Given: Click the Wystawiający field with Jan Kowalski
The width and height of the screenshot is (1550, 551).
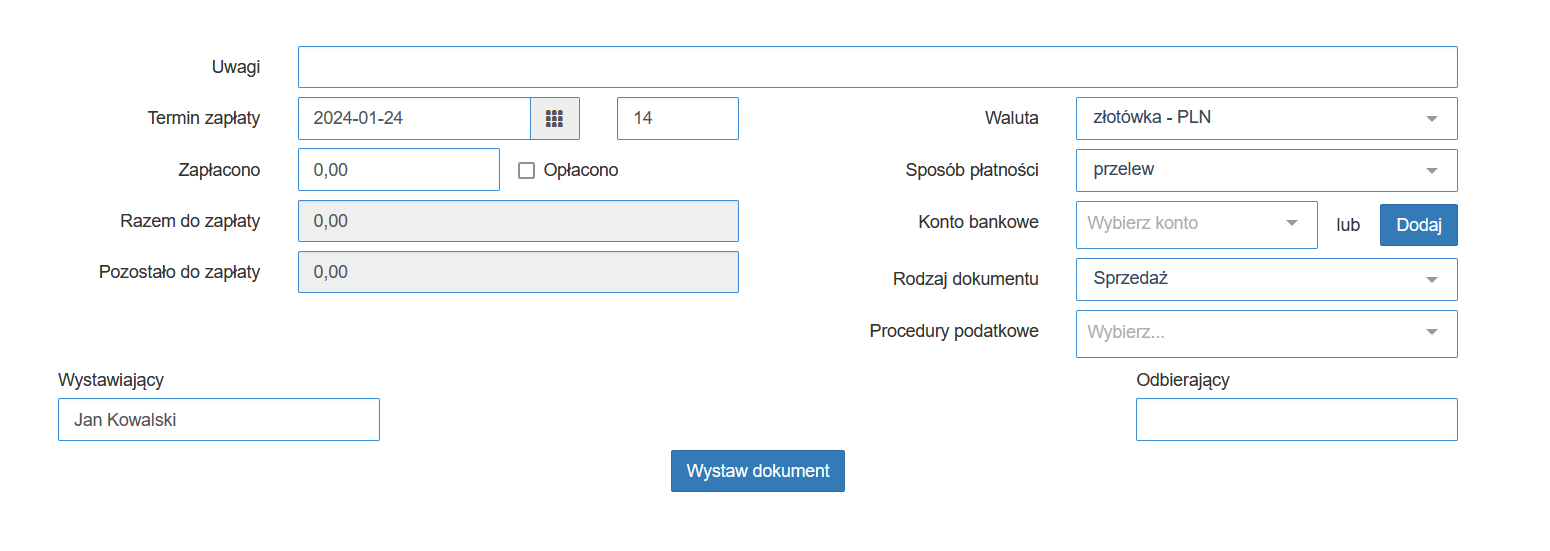Looking at the screenshot, I should [219, 420].
